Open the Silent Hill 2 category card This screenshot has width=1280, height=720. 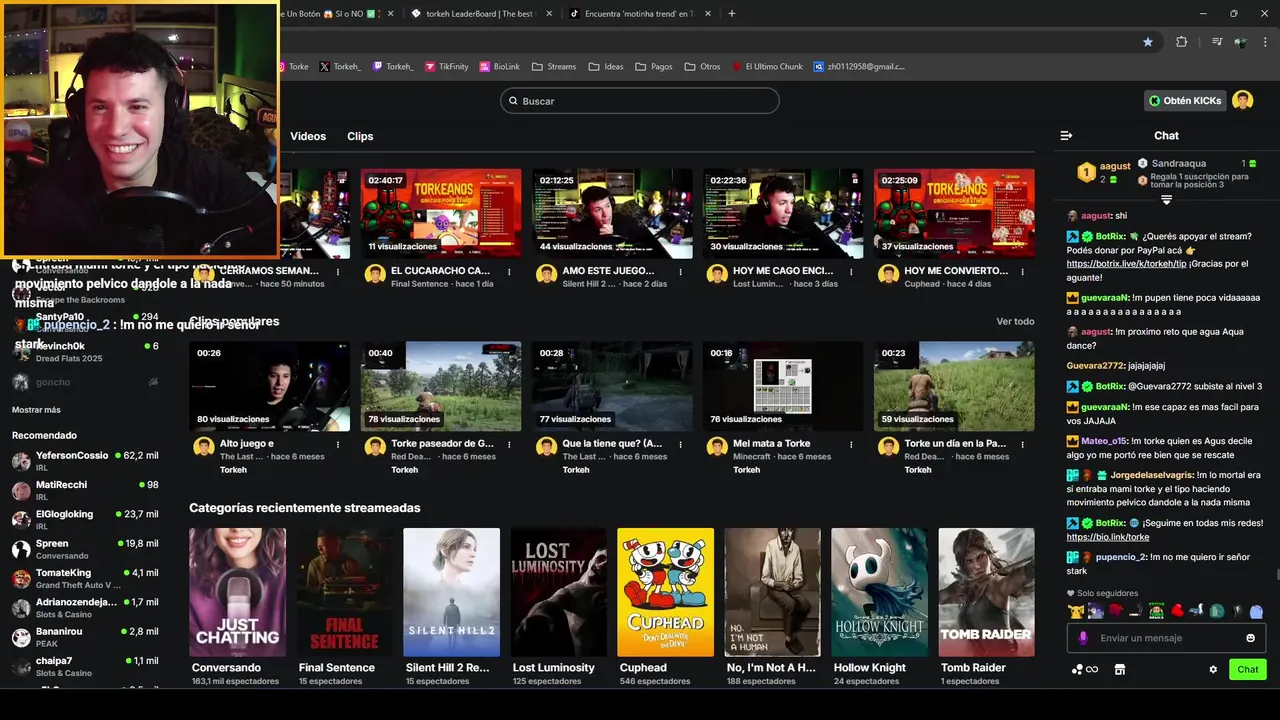[451, 592]
